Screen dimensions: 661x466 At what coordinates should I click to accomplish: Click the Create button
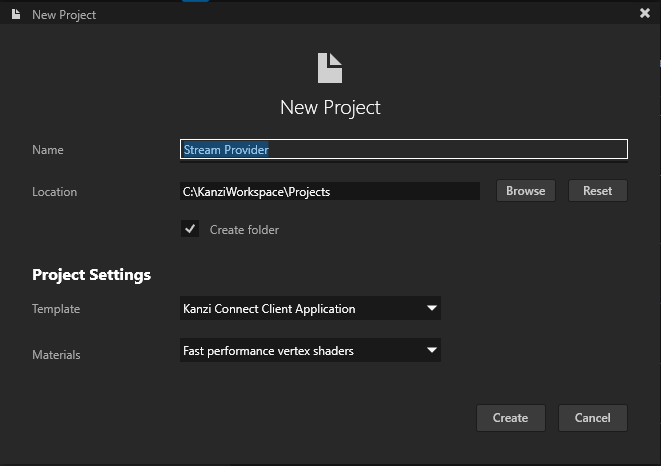tap(510, 418)
